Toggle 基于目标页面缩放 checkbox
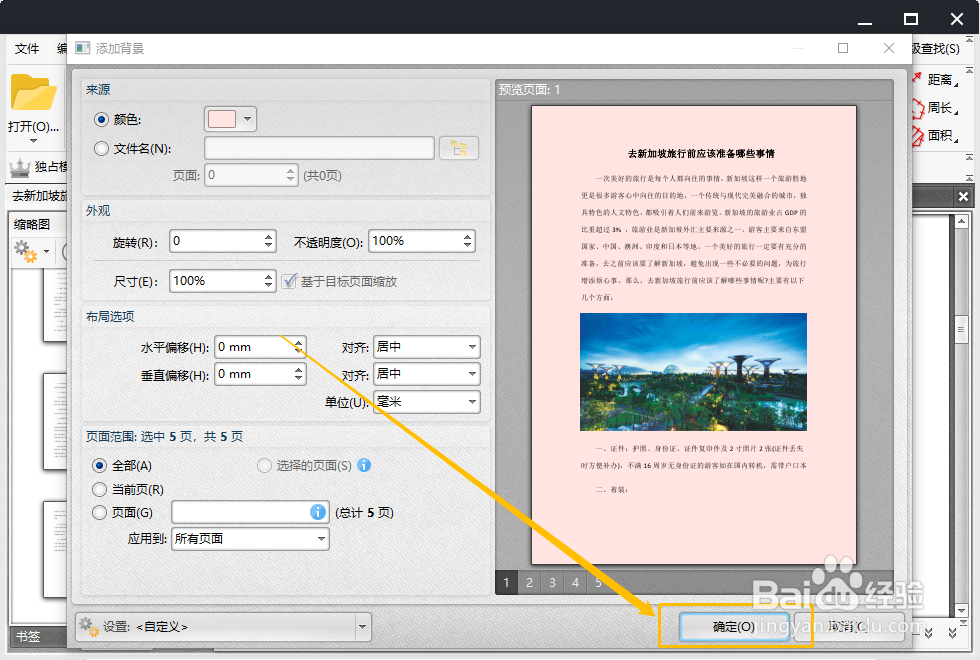980x660 pixels. 289,281
